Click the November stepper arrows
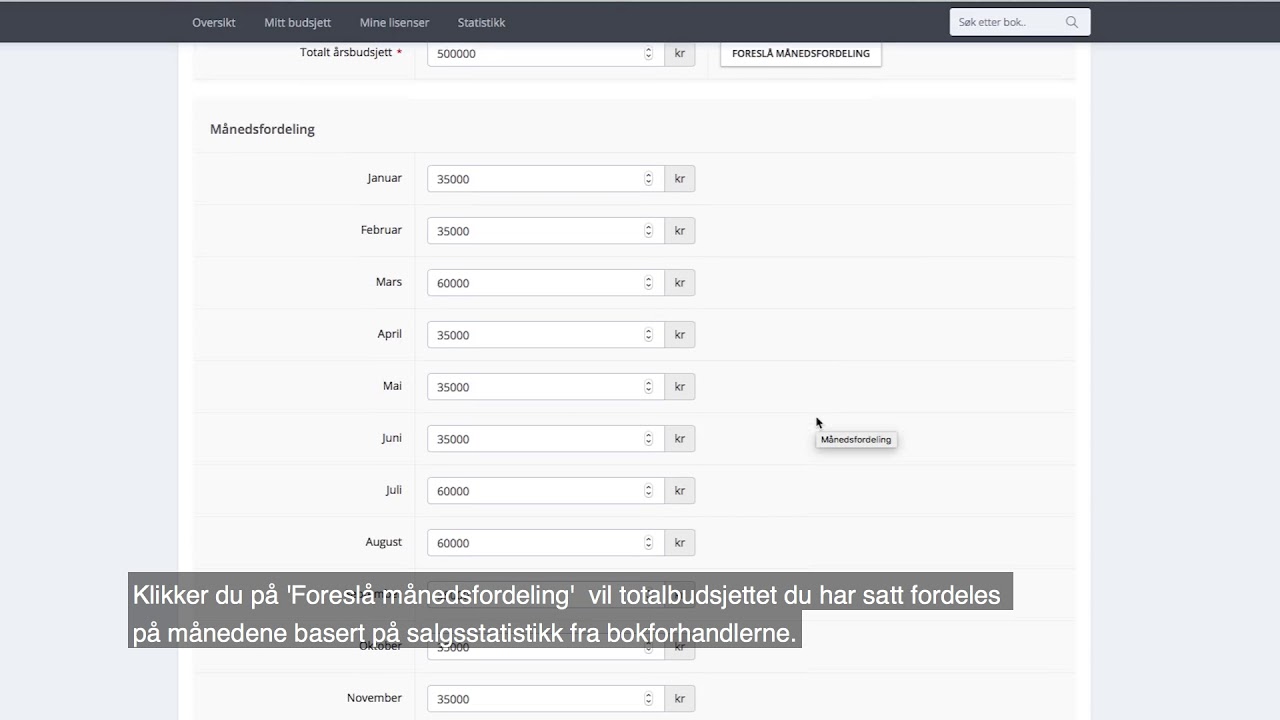 [x=648, y=699]
